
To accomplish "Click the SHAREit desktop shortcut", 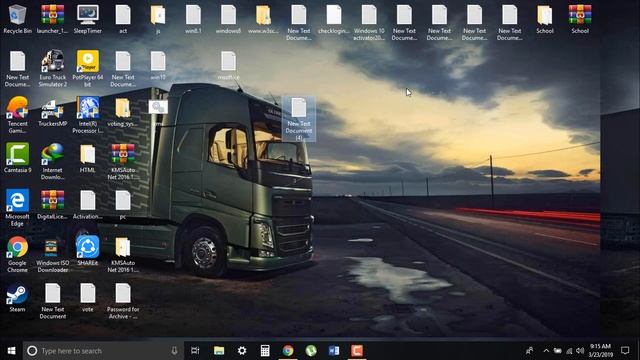I will click(88, 251).
